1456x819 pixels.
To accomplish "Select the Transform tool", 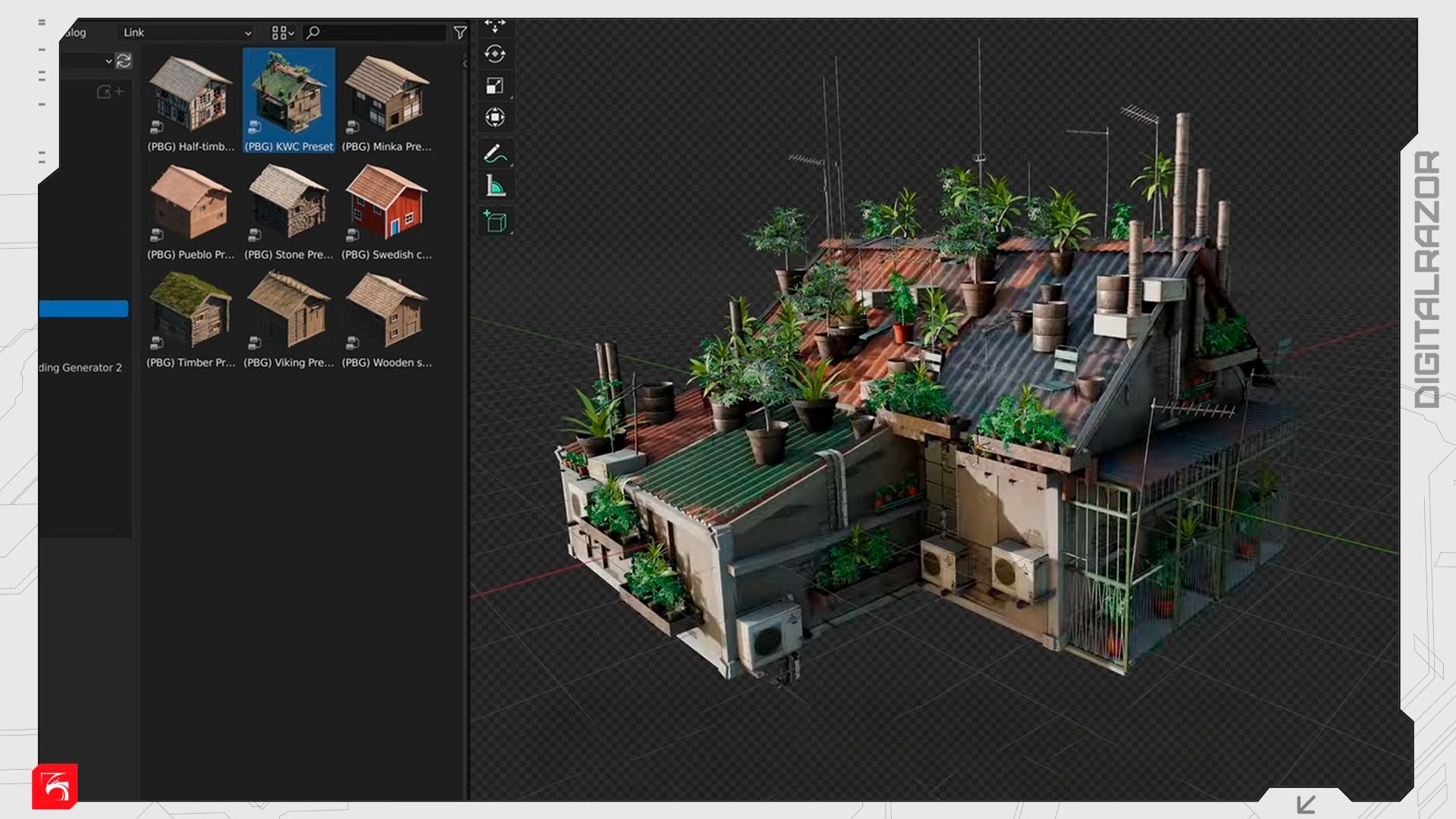I will pos(494,118).
